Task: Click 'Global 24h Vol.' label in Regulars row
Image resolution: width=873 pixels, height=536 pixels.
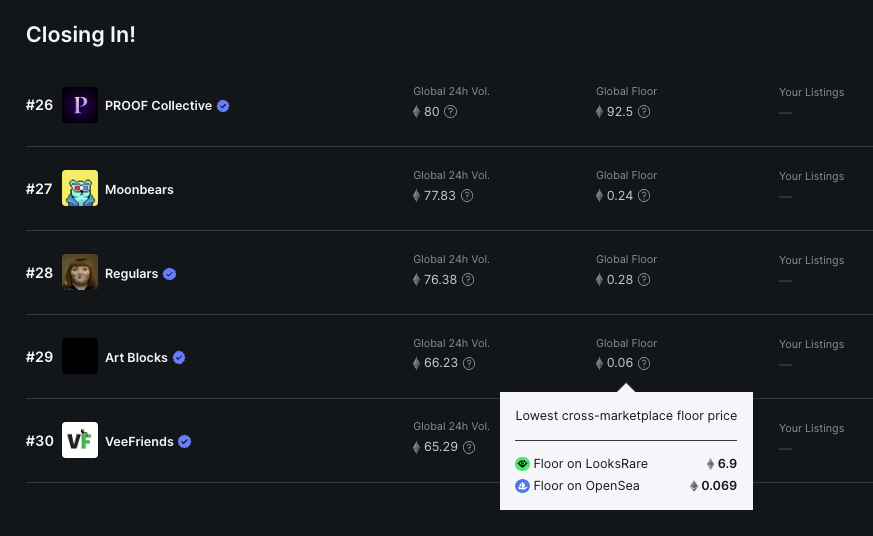Action: 452,259
